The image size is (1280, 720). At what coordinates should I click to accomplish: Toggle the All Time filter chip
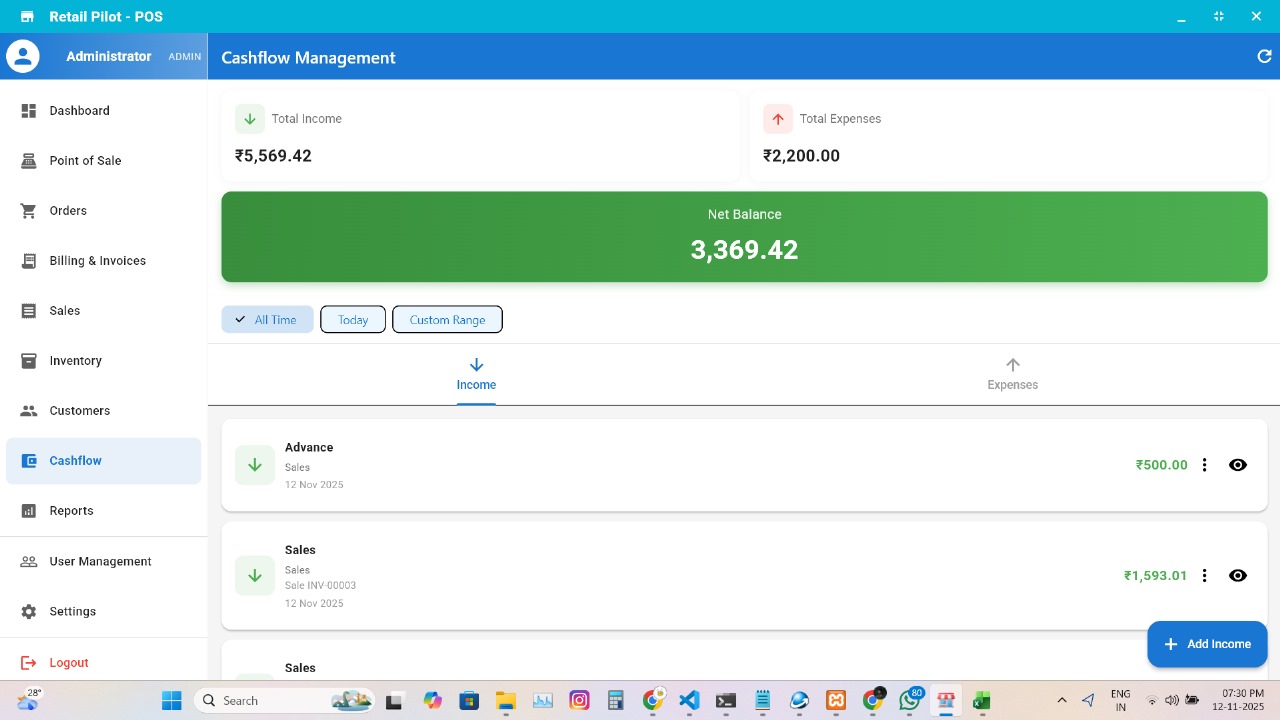click(x=267, y=320)
